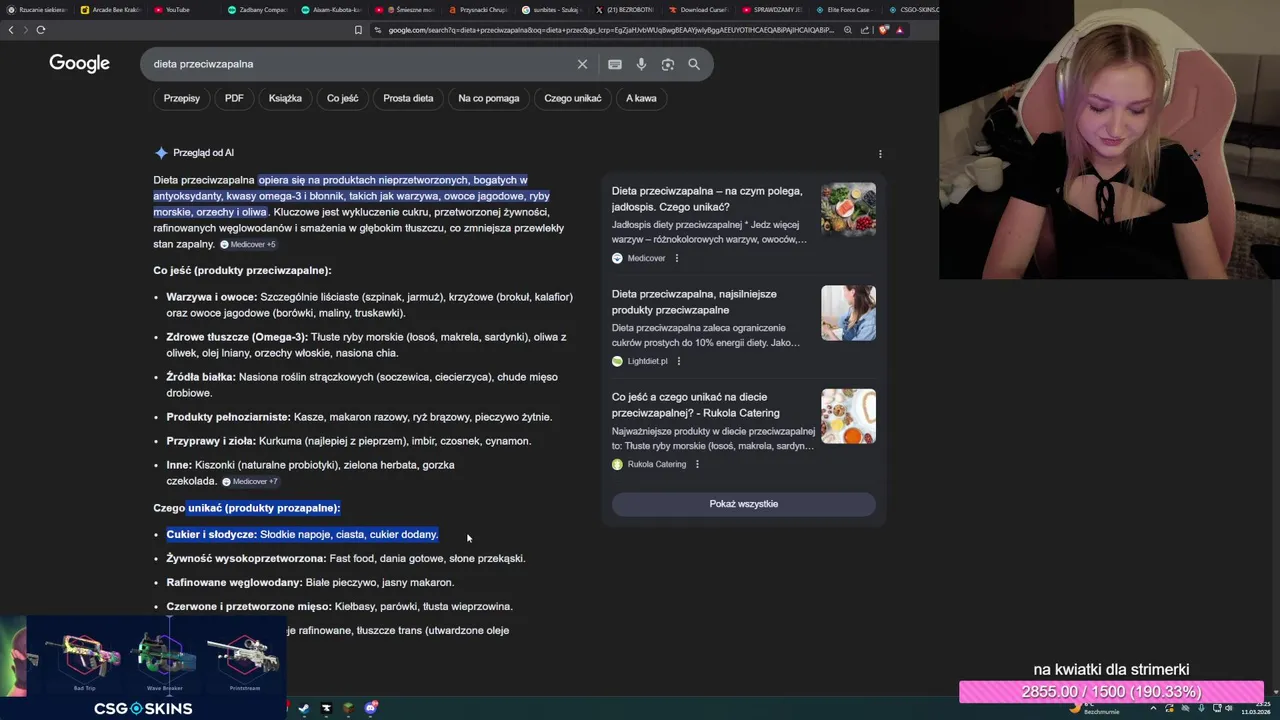
Task: Open the Epic-style black app in taskbar
Action: pos(326,708)
